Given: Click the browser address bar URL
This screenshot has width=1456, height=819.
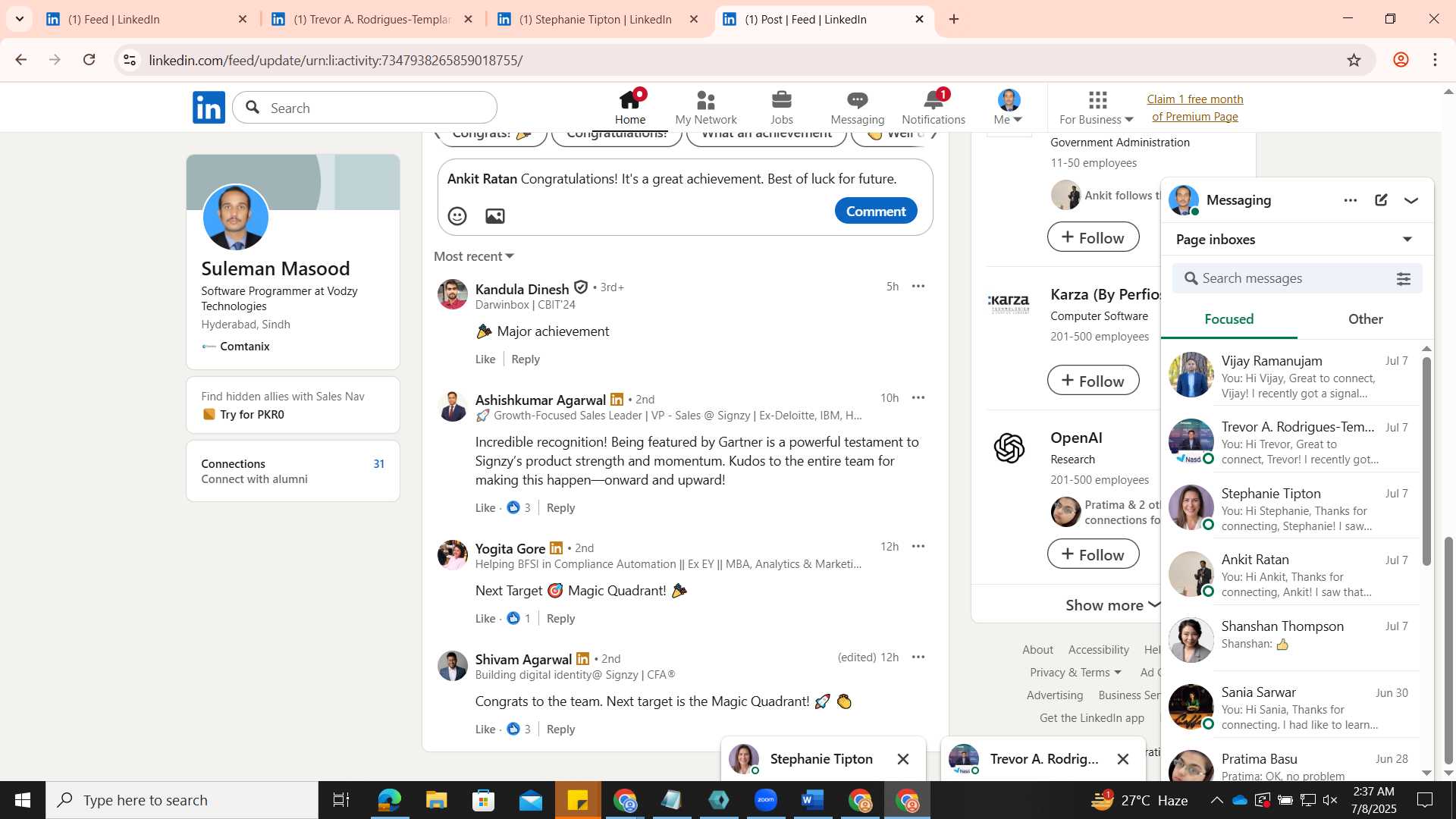Looking at the screenshot, I should pos(336,60).
